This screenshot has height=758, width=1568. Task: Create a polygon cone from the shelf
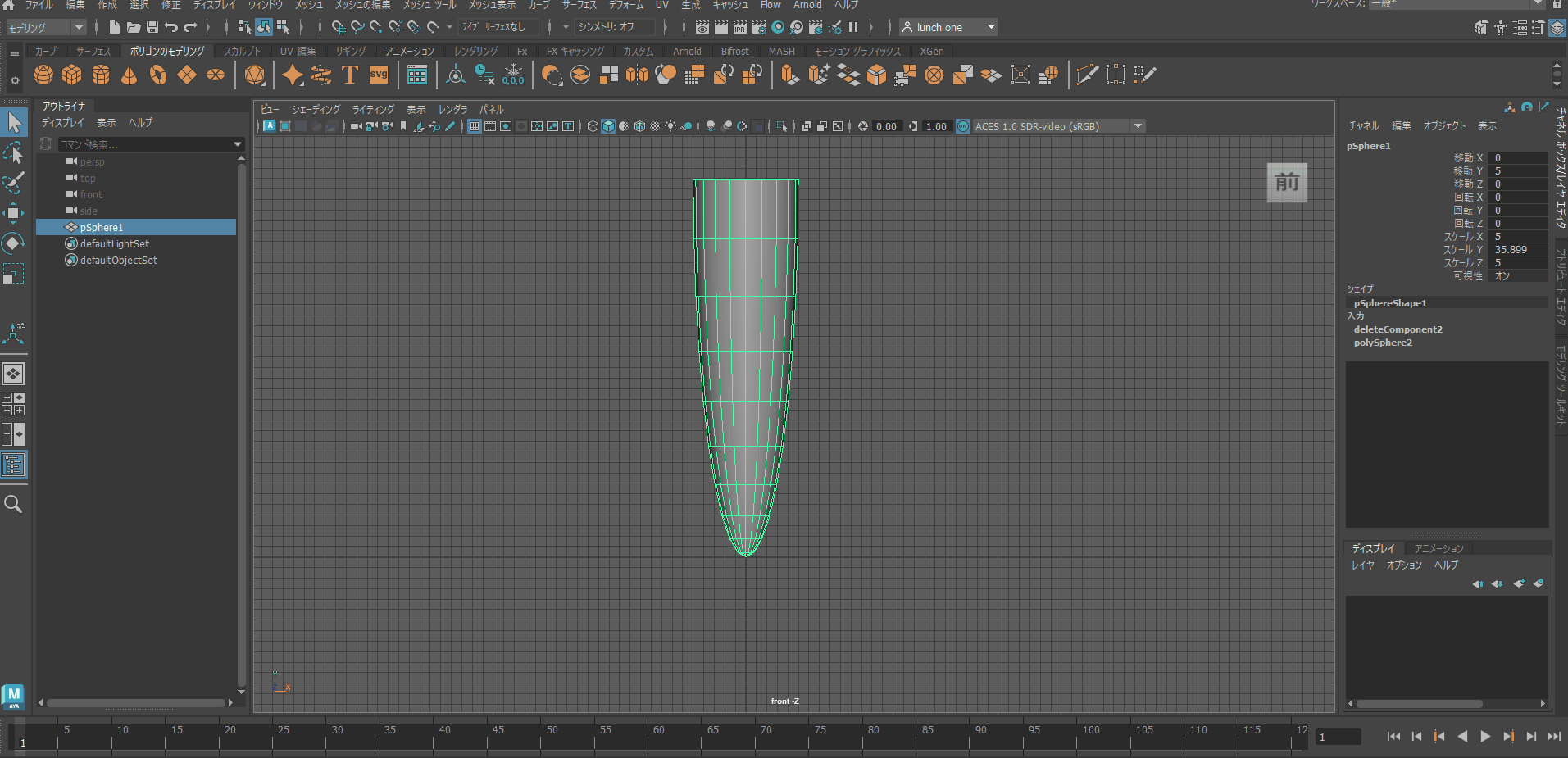(x=130, y=75)
